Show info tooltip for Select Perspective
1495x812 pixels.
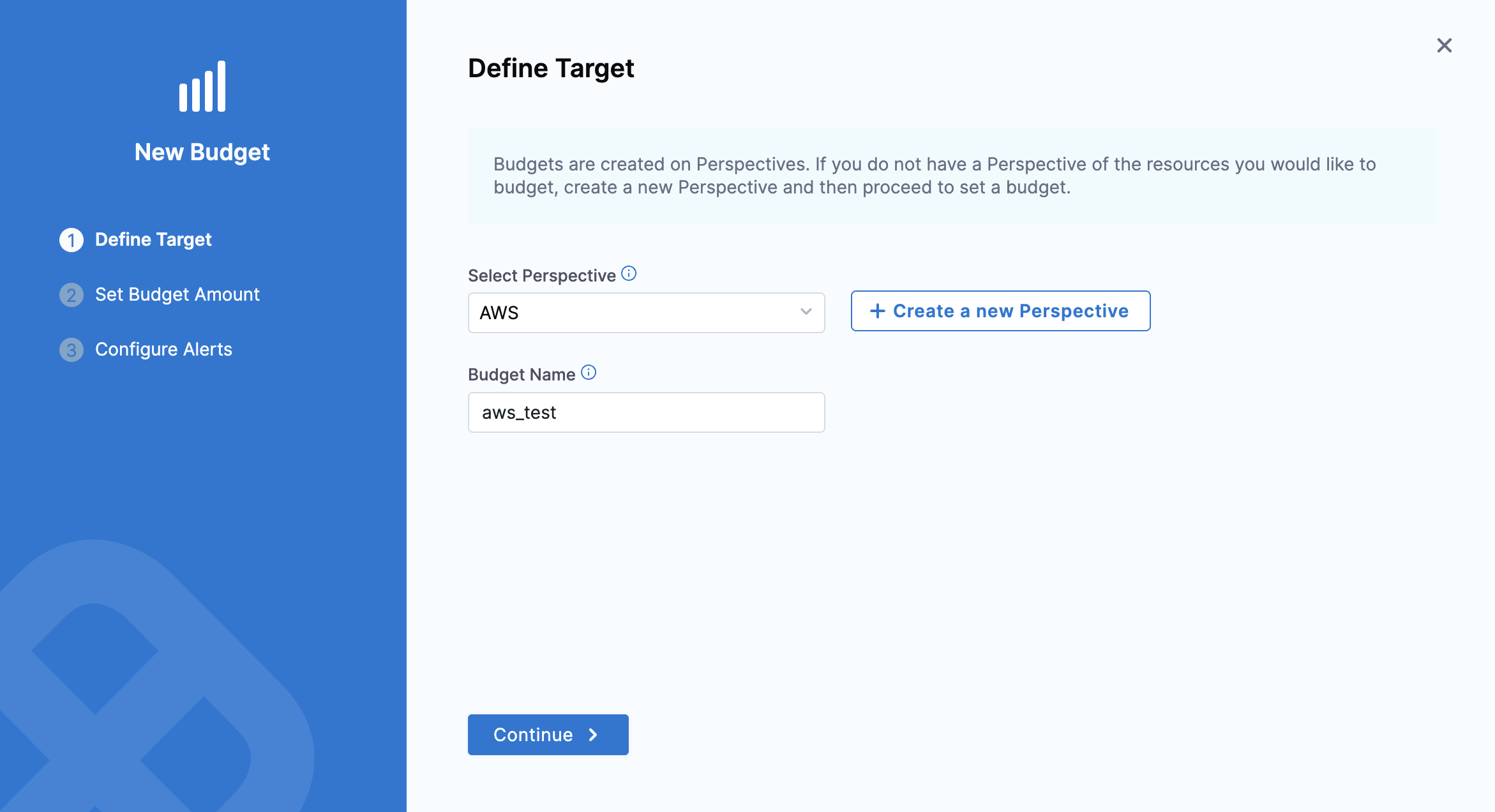[629, 274]
